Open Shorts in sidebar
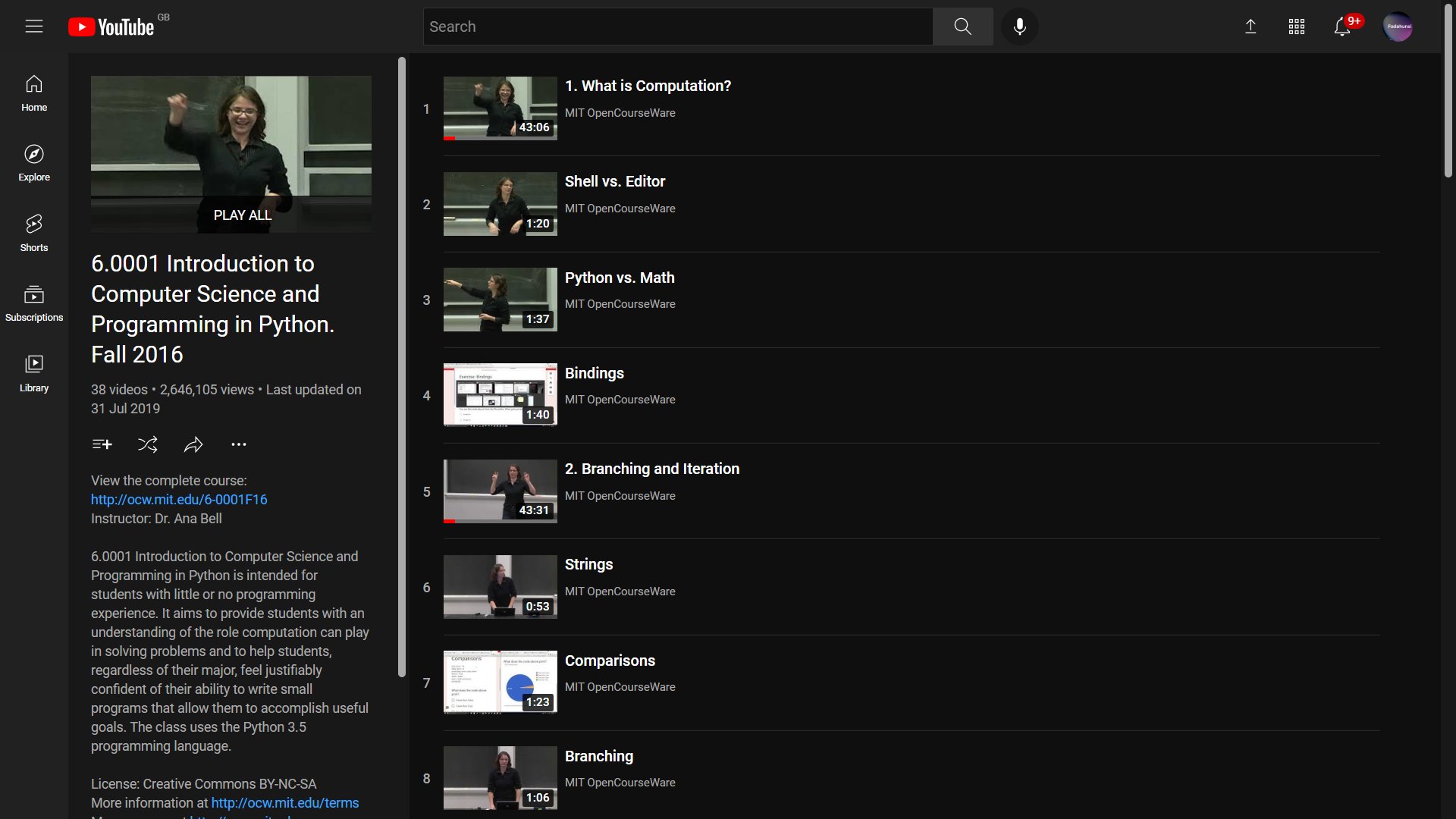 tap(34, 233)
